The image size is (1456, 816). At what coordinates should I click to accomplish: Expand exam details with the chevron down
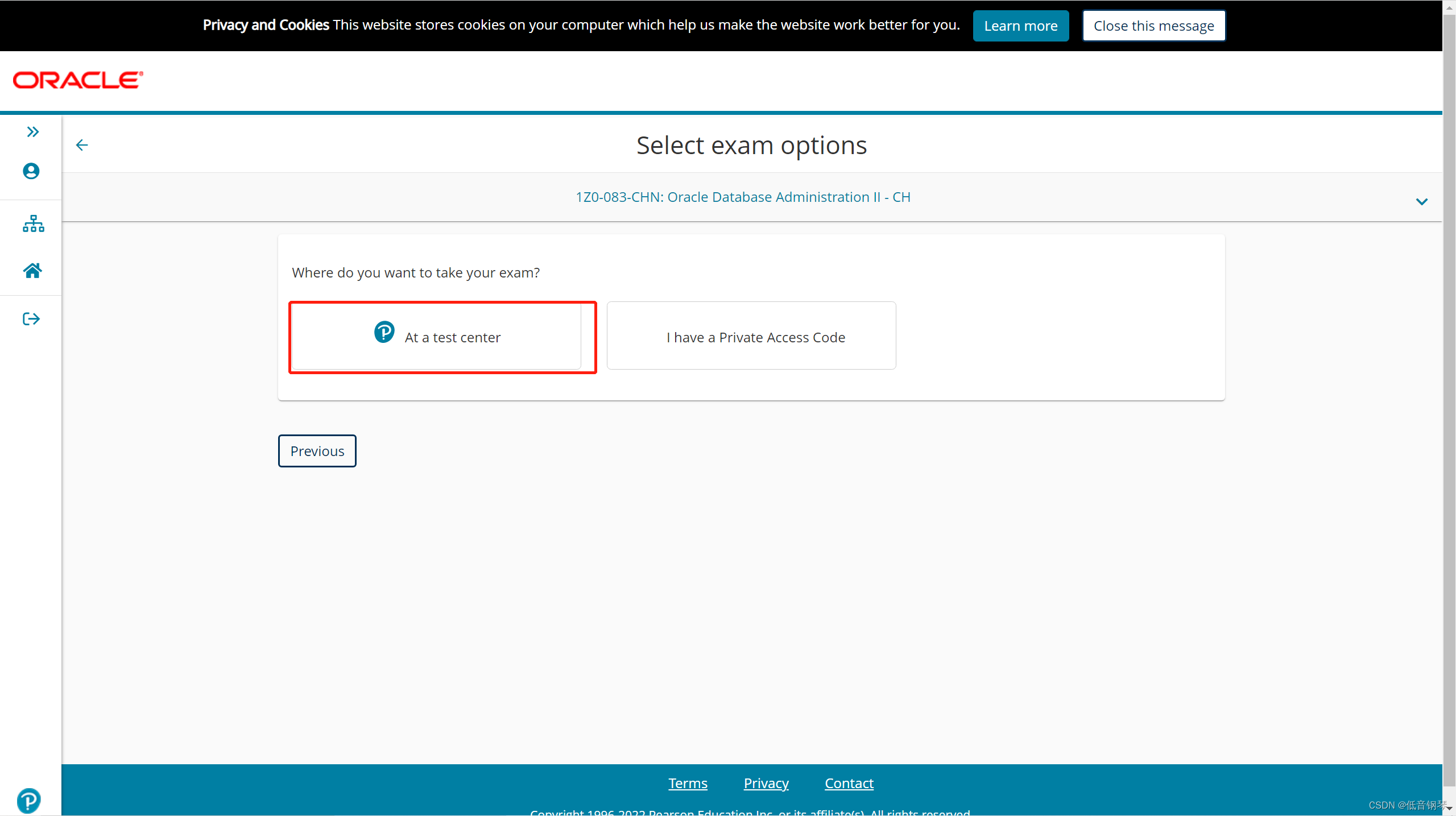click(1421, 202)
